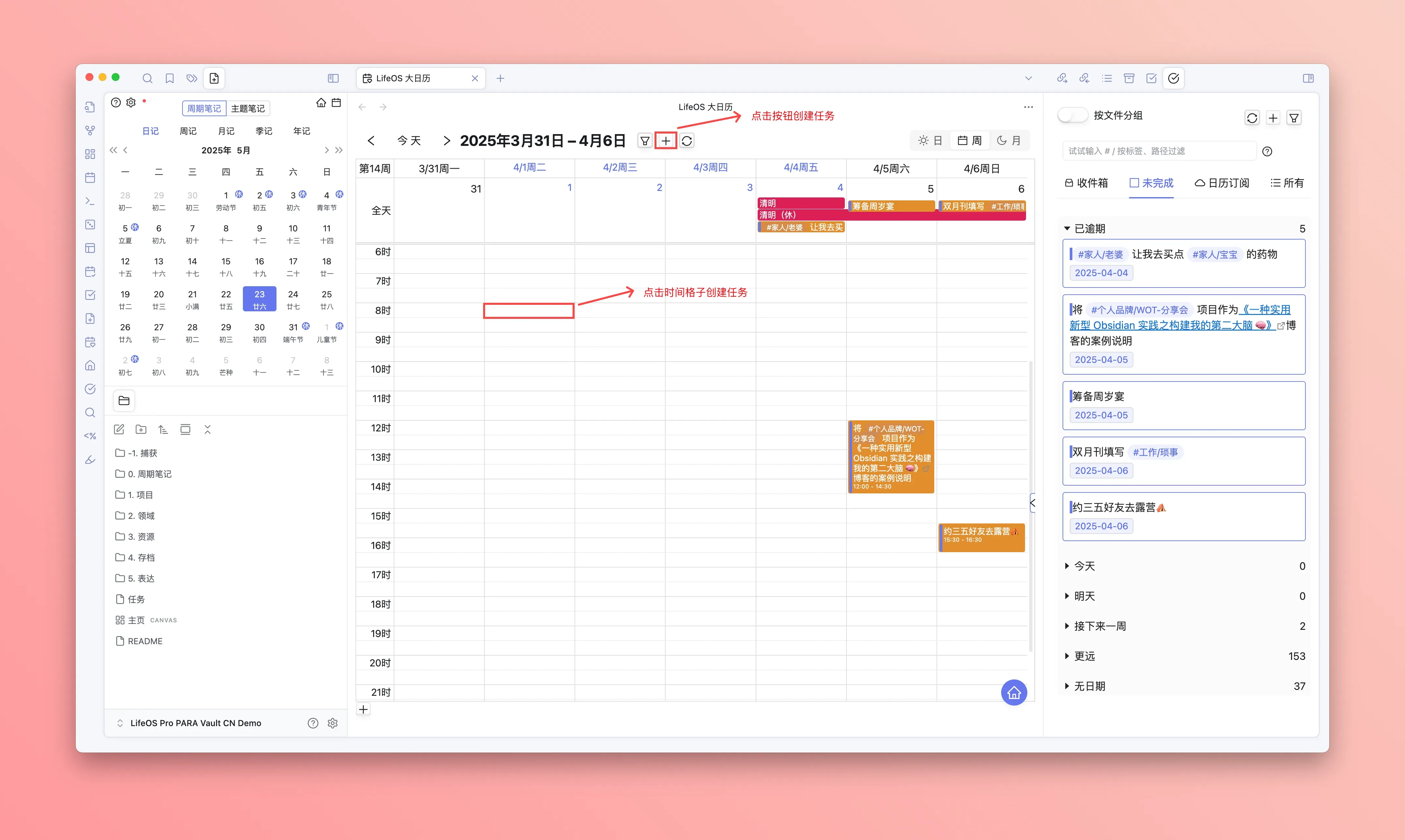Toggle 按文件分组 switch
This screenshot has width=1405, height=840.
1072,116
